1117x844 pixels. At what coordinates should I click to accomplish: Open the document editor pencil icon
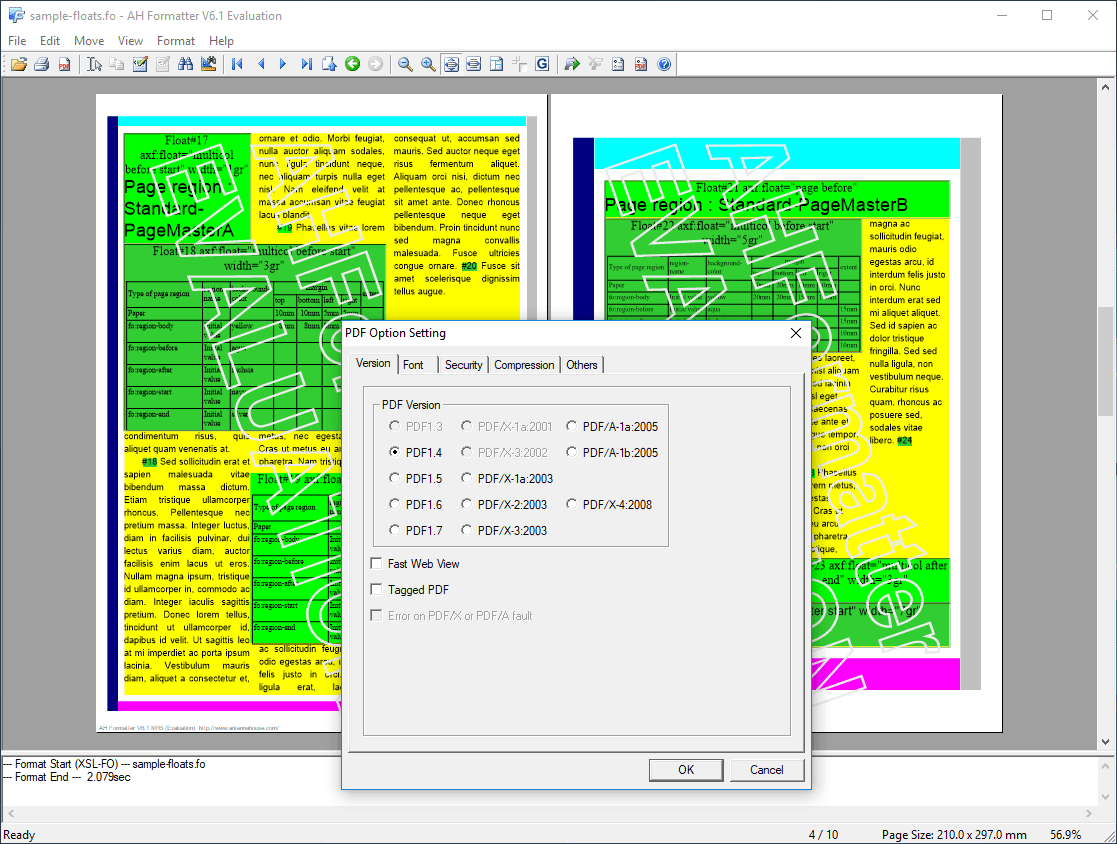(140, 64)
